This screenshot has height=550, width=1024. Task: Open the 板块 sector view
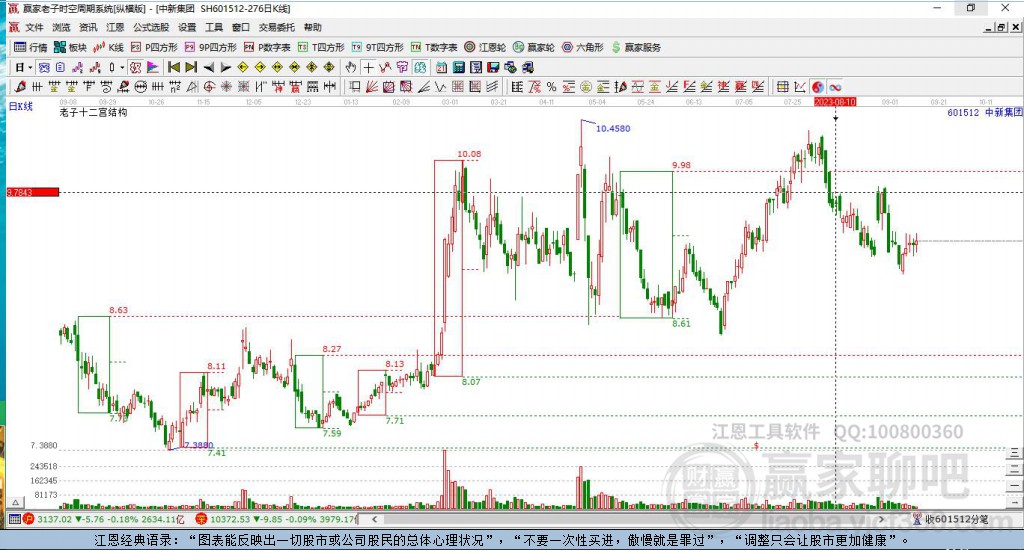click(x=70, y=47)
